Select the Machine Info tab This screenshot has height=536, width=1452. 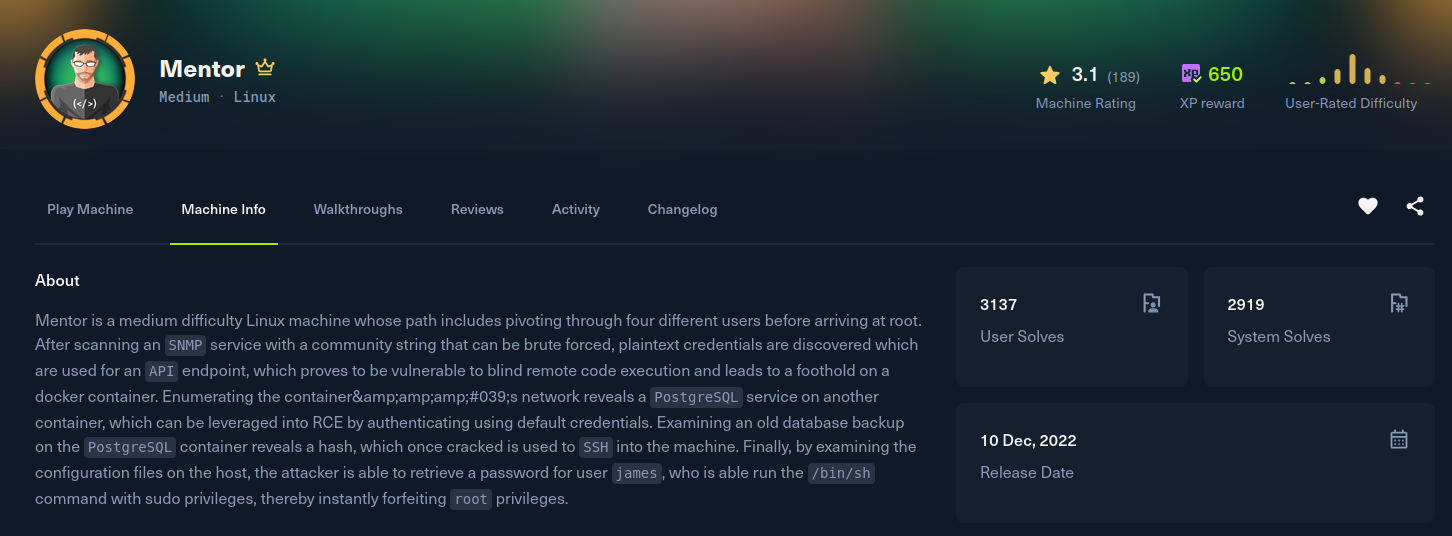coord(224,209)
